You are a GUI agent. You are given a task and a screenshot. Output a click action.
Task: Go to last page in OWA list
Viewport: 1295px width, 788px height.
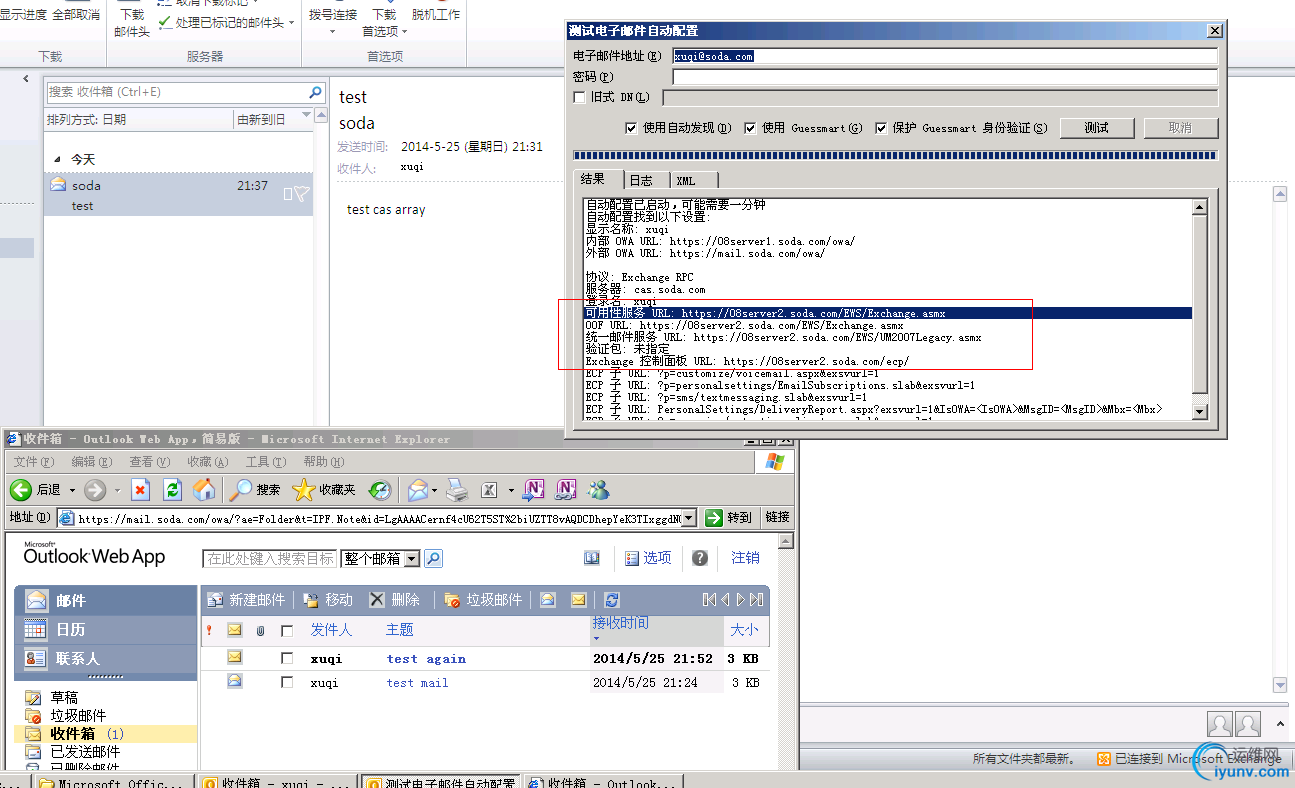[x=757, y=600]
